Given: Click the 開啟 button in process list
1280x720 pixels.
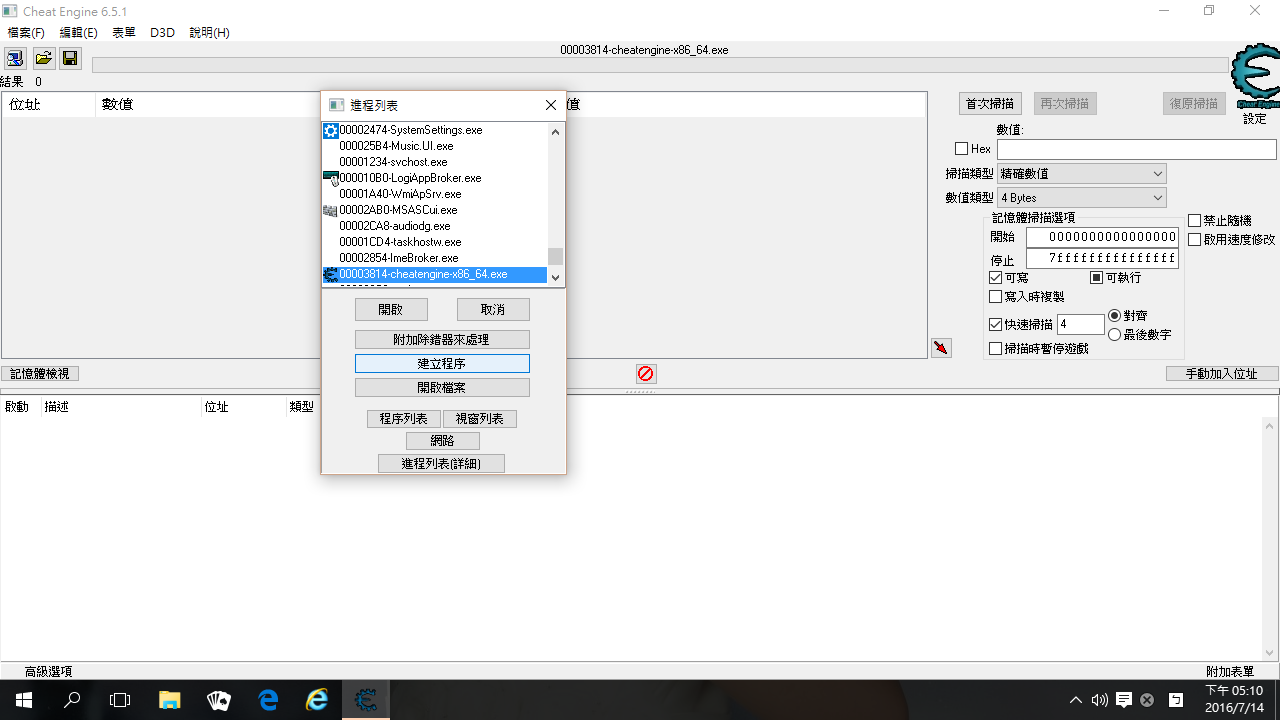Looking at the screenshot, I should (x=391, y=309).
